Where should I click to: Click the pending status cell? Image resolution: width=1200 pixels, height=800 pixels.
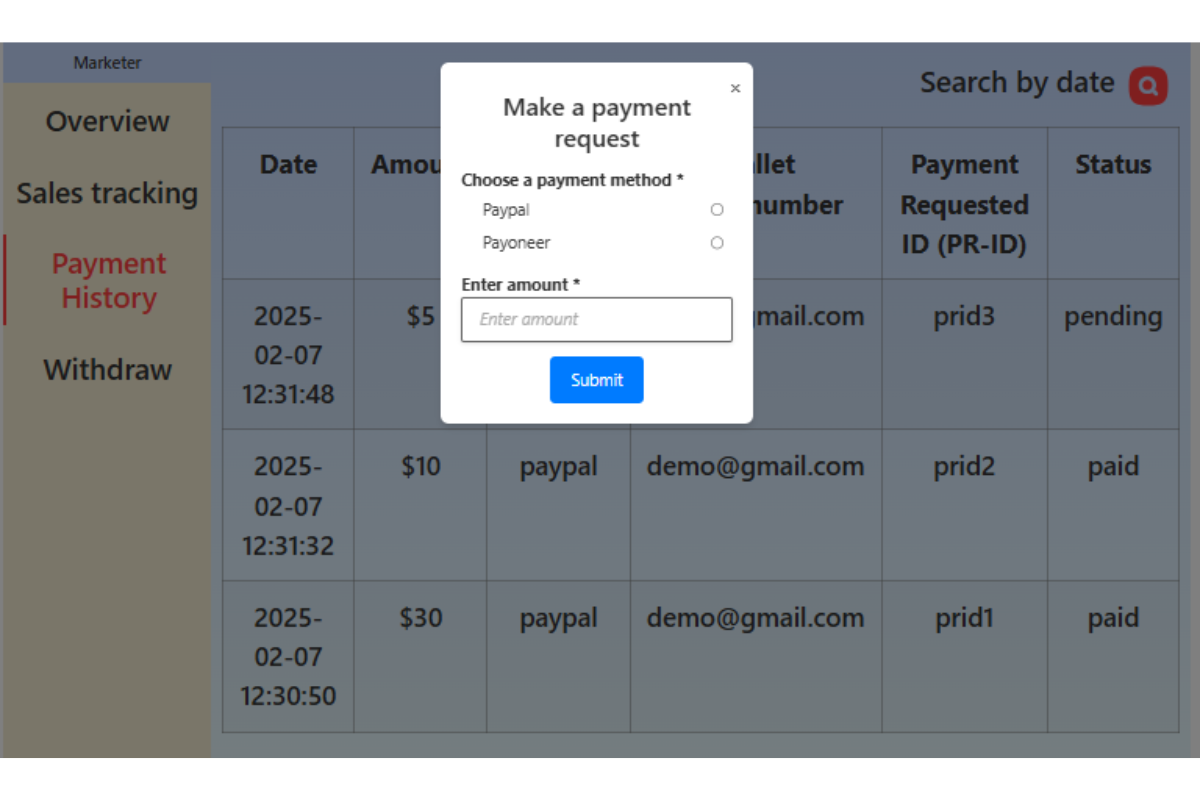coord(1113,317)
